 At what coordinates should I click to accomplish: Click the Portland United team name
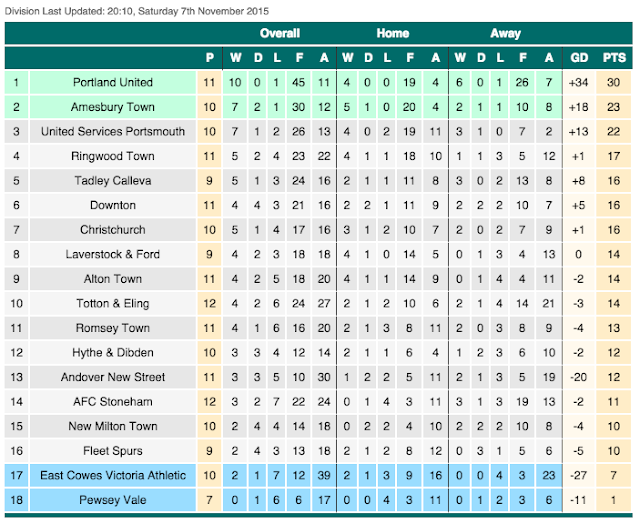click(x=113, y=82)
